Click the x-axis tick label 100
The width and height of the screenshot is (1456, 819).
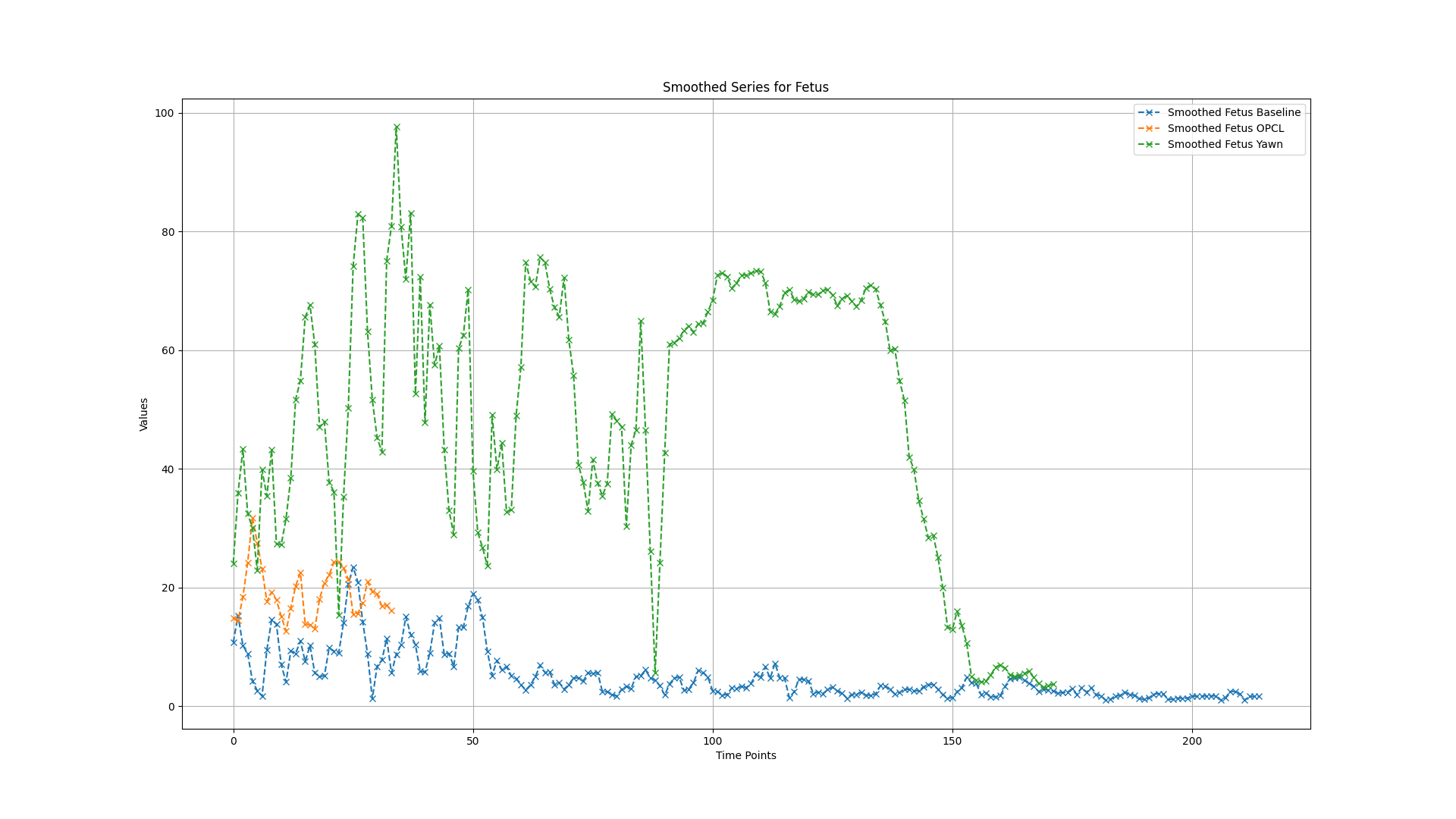pos(713,741)
